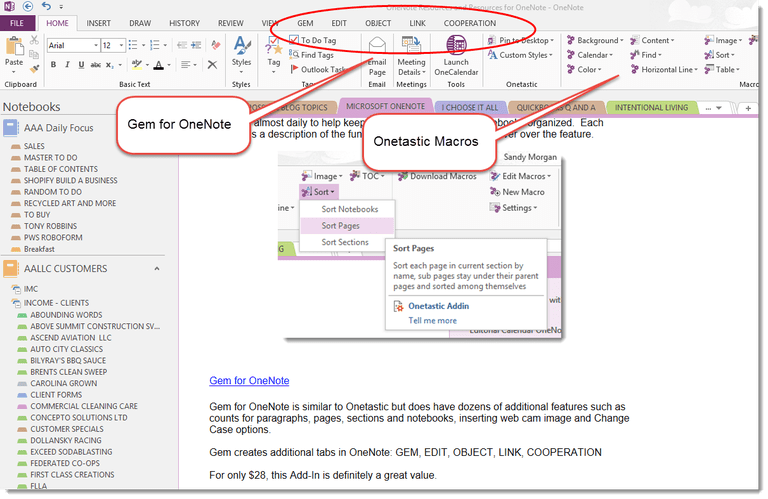Click the Cut scissors icon
This screenshot has height=499, width=768.
pyautogui.click(x=34, y=40)
